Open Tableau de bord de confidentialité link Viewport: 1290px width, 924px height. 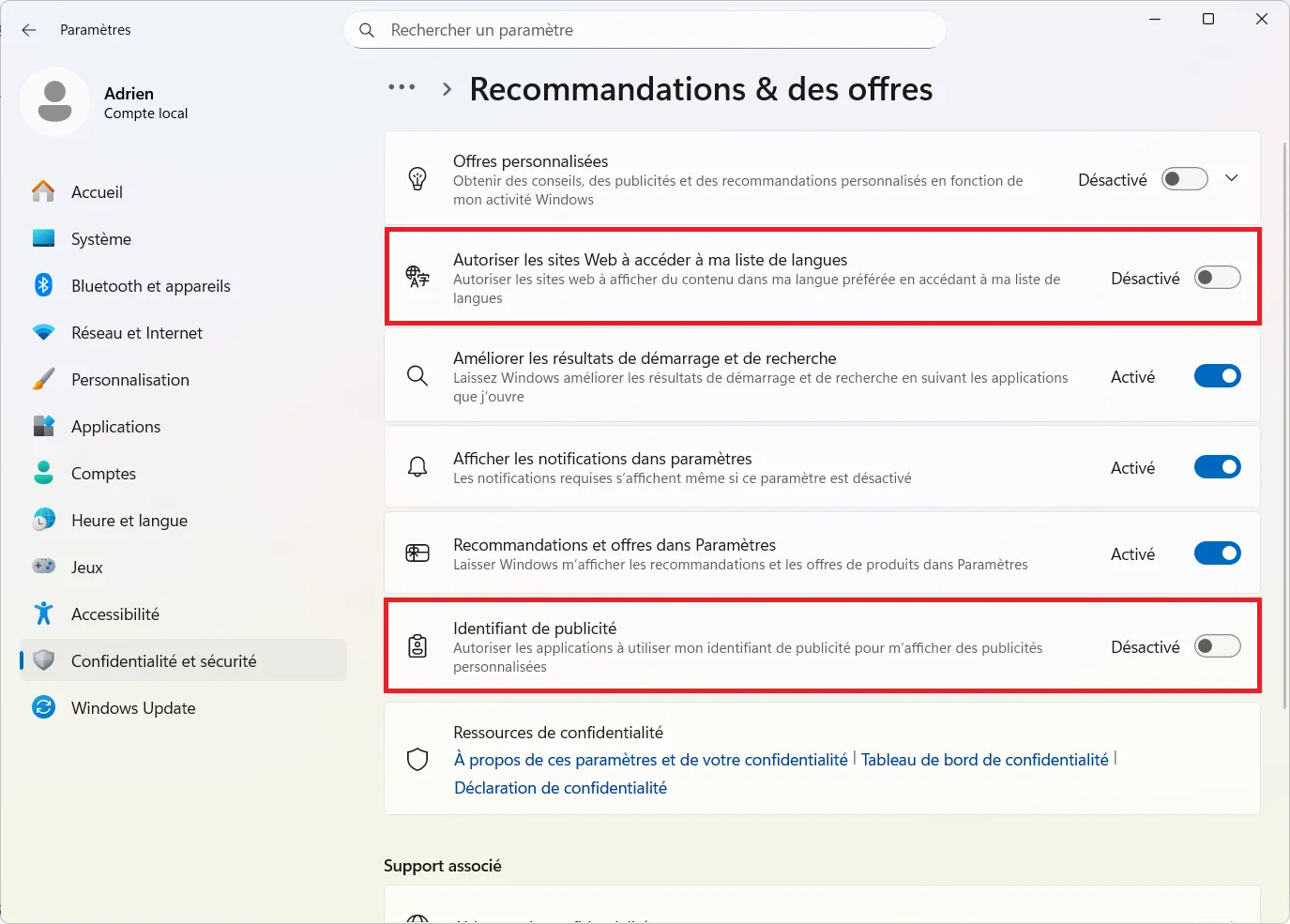985,760
